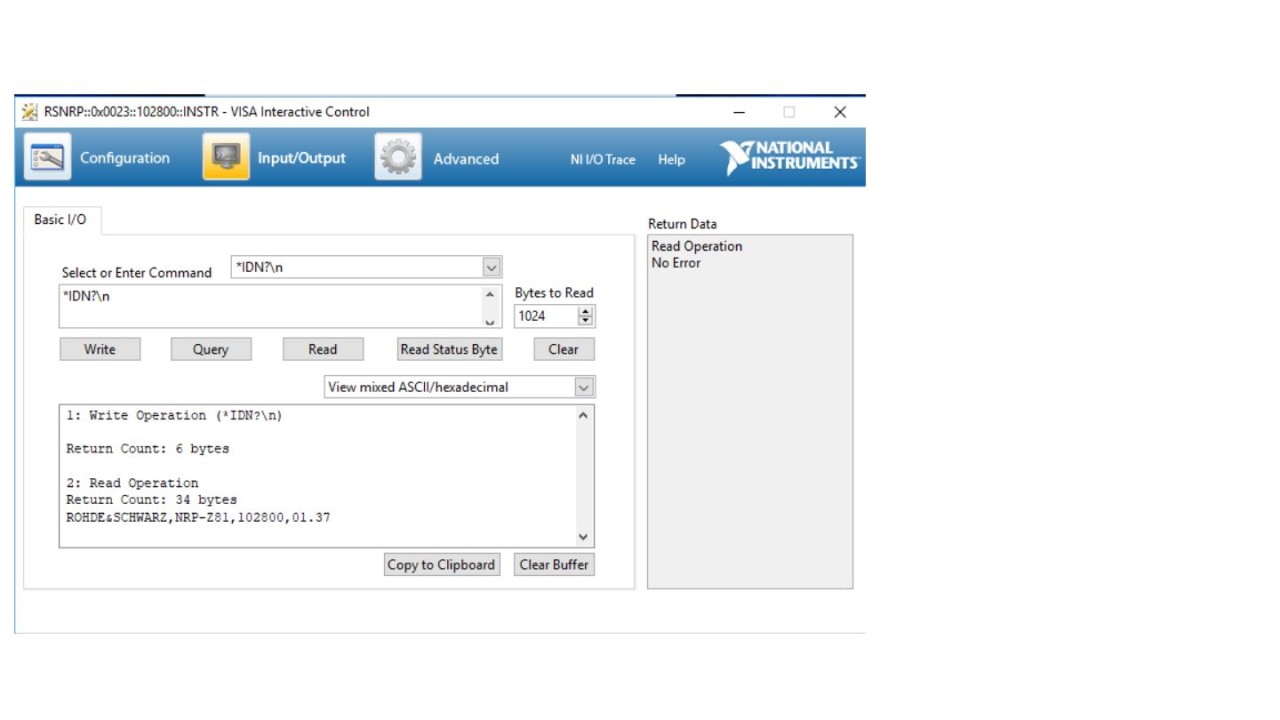This screenshot has width=1280, height=720.
Task: Select the Input/Output monitor icon
Action: [226, 157]
